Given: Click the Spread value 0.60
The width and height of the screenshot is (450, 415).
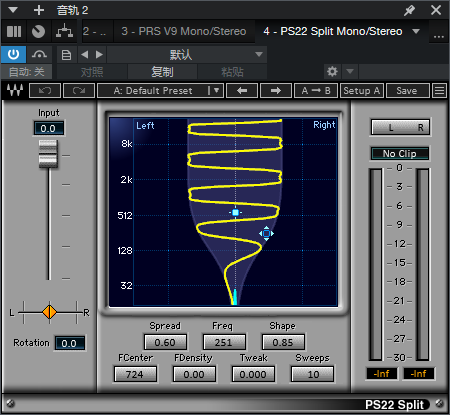Looking at the screenshot, I should click(x=165, y=342).
